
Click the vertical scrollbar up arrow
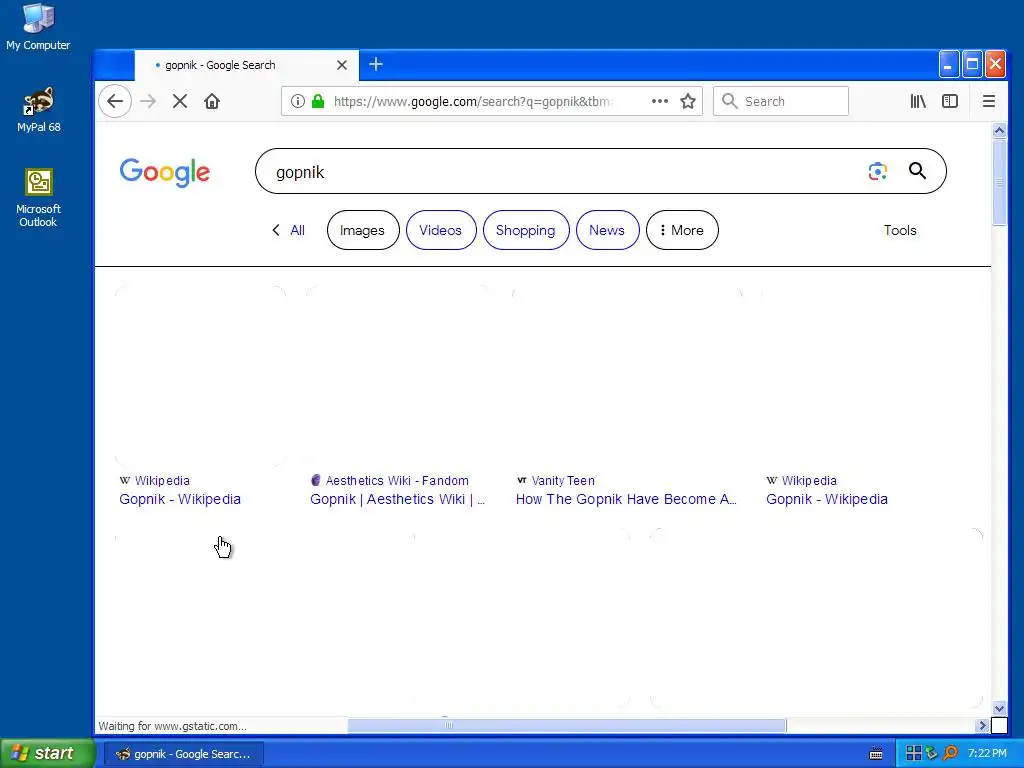point(999,131)
